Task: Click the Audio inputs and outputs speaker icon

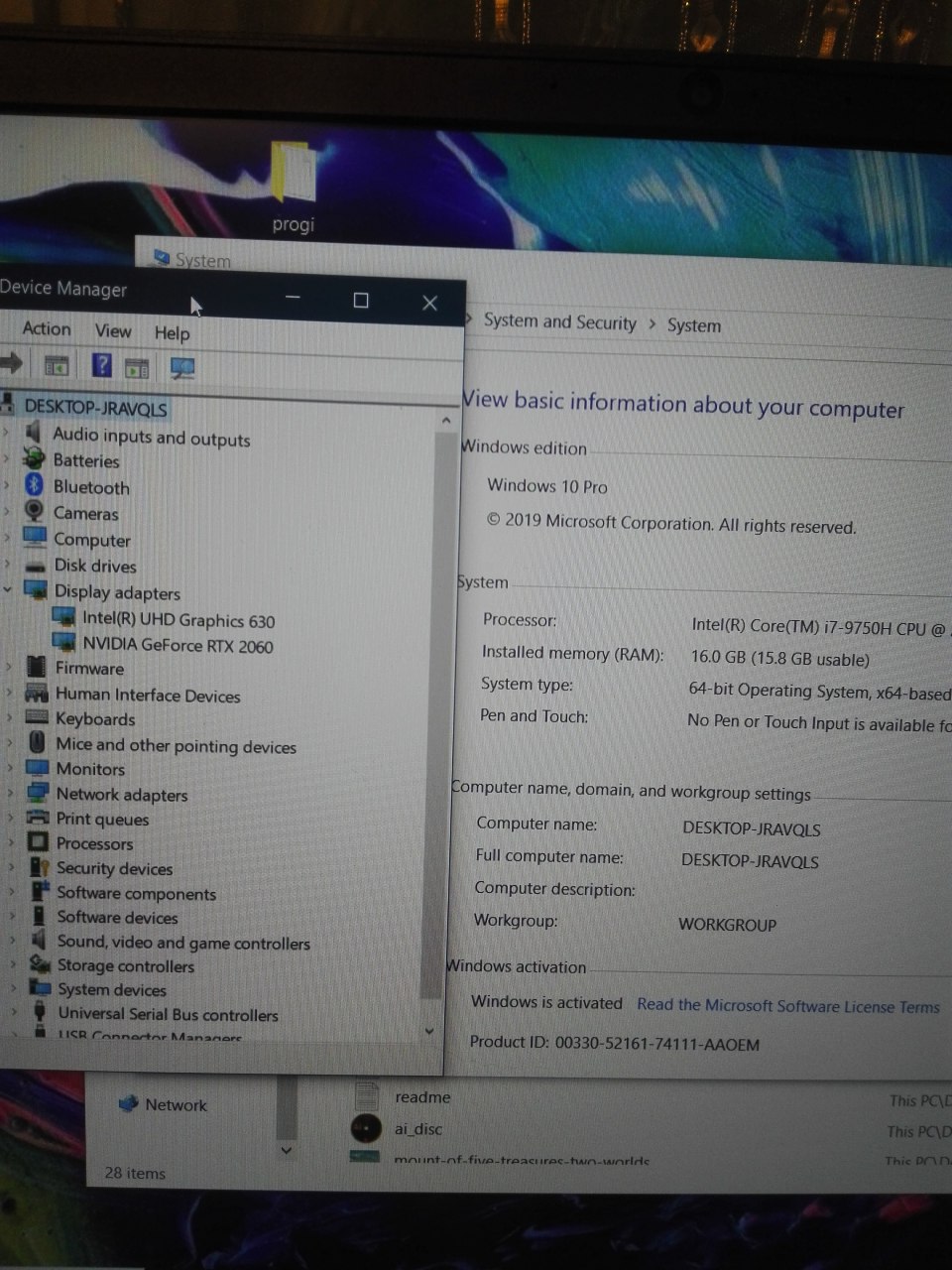Action: pos(34,432)
